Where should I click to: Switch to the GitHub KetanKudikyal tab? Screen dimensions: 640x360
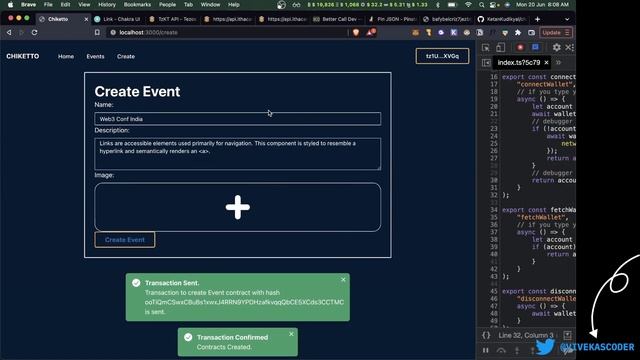(x=502, y=19)
